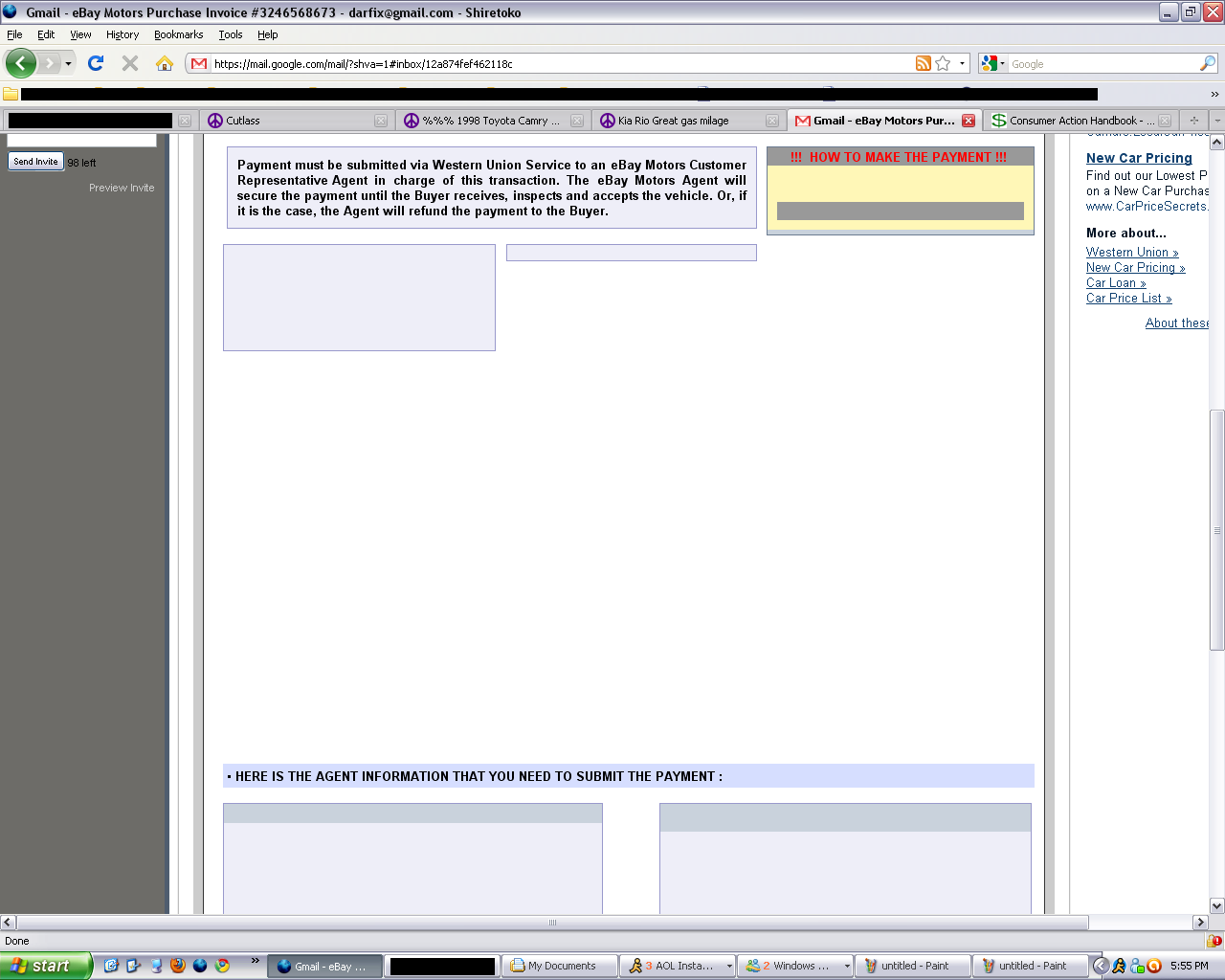Click the Preview Invite link
Image resolution: width=1225 pixels, height=980 pixels.
[x=122, y=188]
